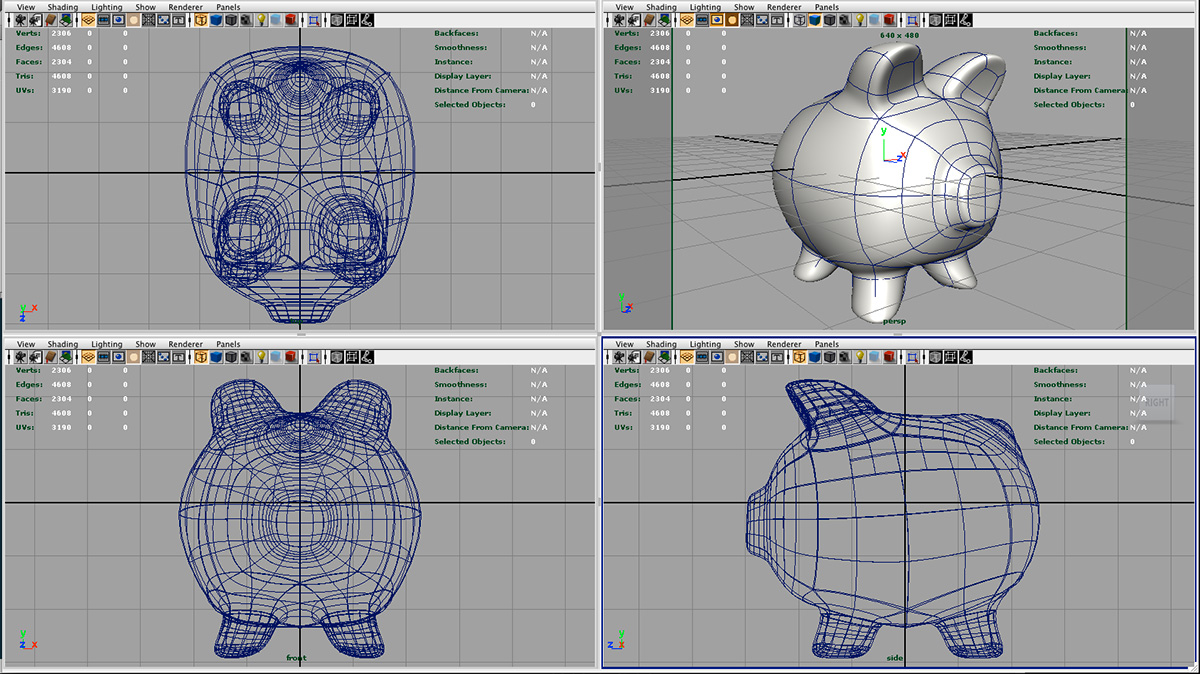Click Isolate Select icon in top-left panel
The image size is (1200, 674).
314,20
